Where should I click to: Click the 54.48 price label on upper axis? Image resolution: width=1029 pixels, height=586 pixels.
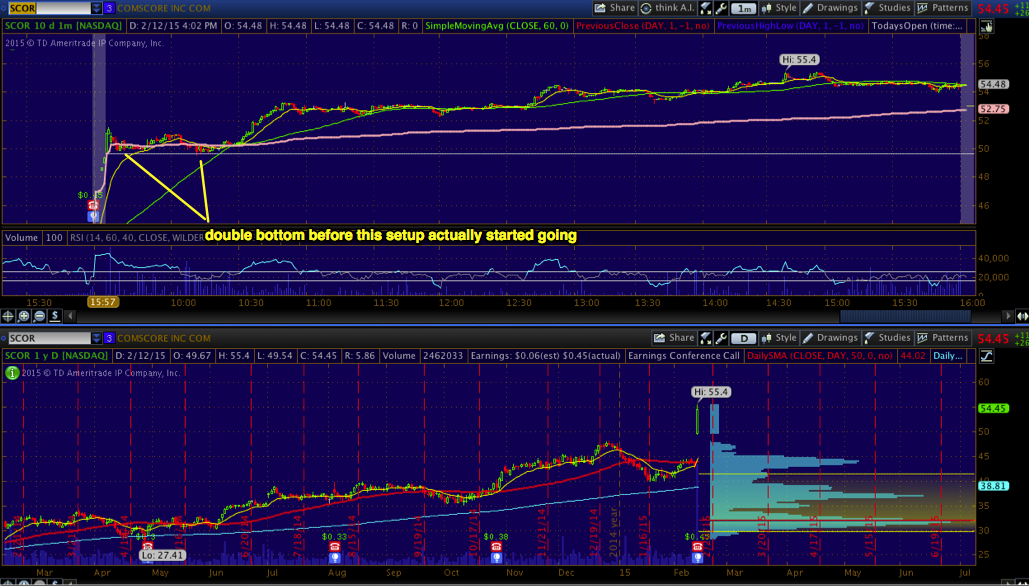click(993, 84)
